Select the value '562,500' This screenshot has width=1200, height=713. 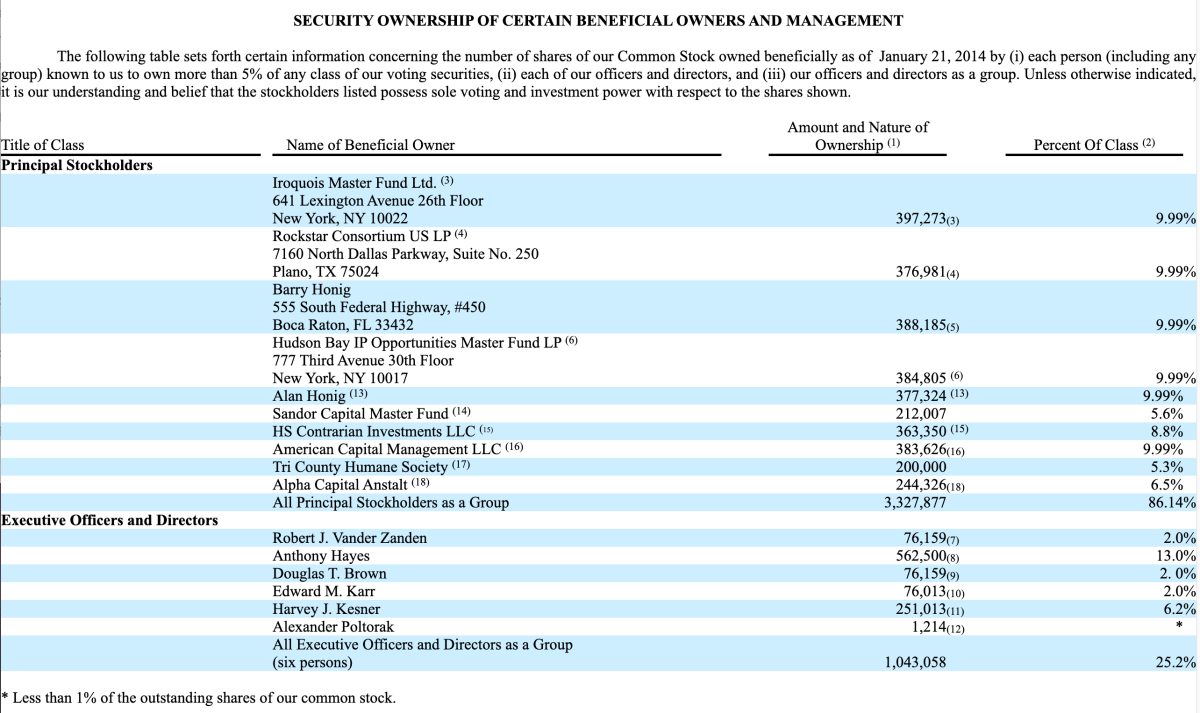coord(921,556)
